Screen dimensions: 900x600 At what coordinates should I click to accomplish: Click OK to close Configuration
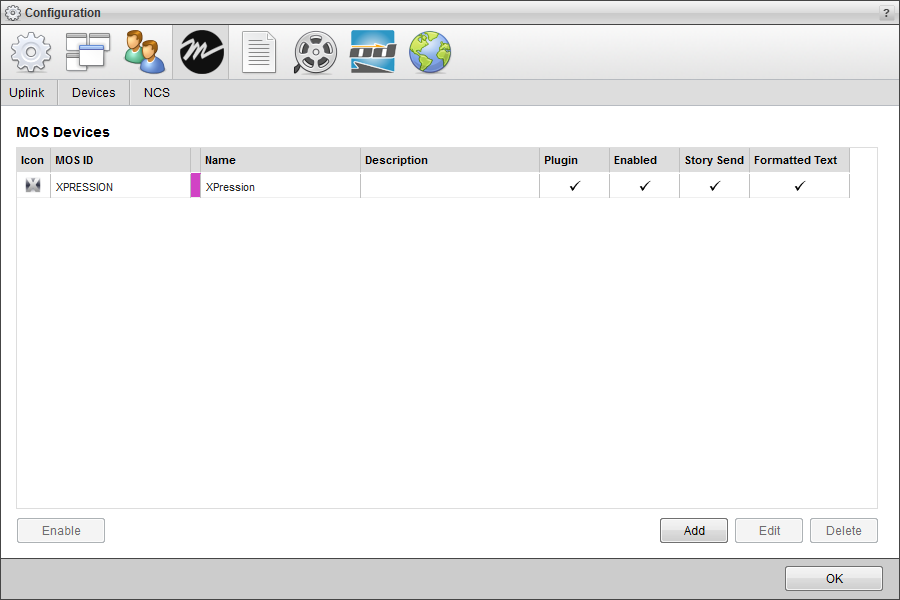click(x=833, y=578)
